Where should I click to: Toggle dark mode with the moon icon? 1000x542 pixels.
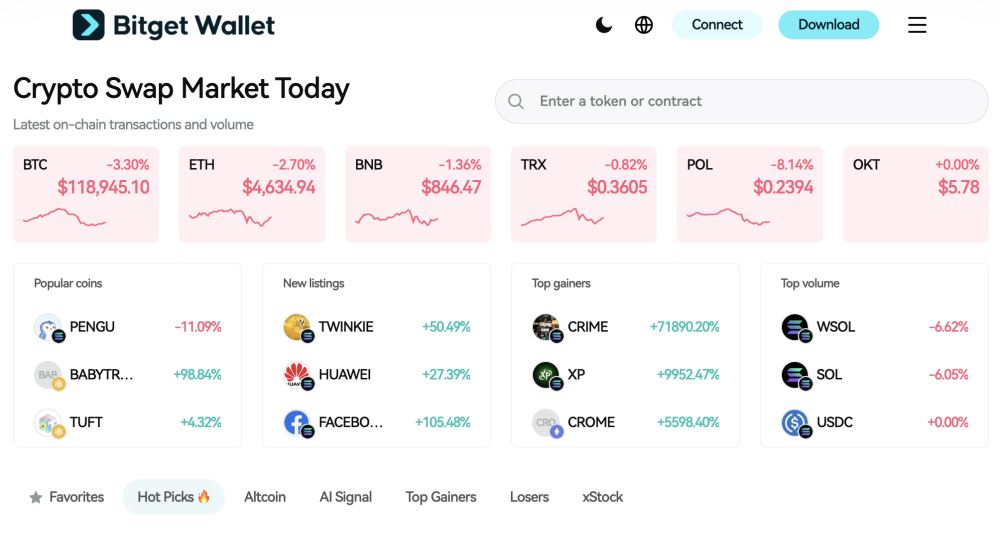[x=603, y=25]
